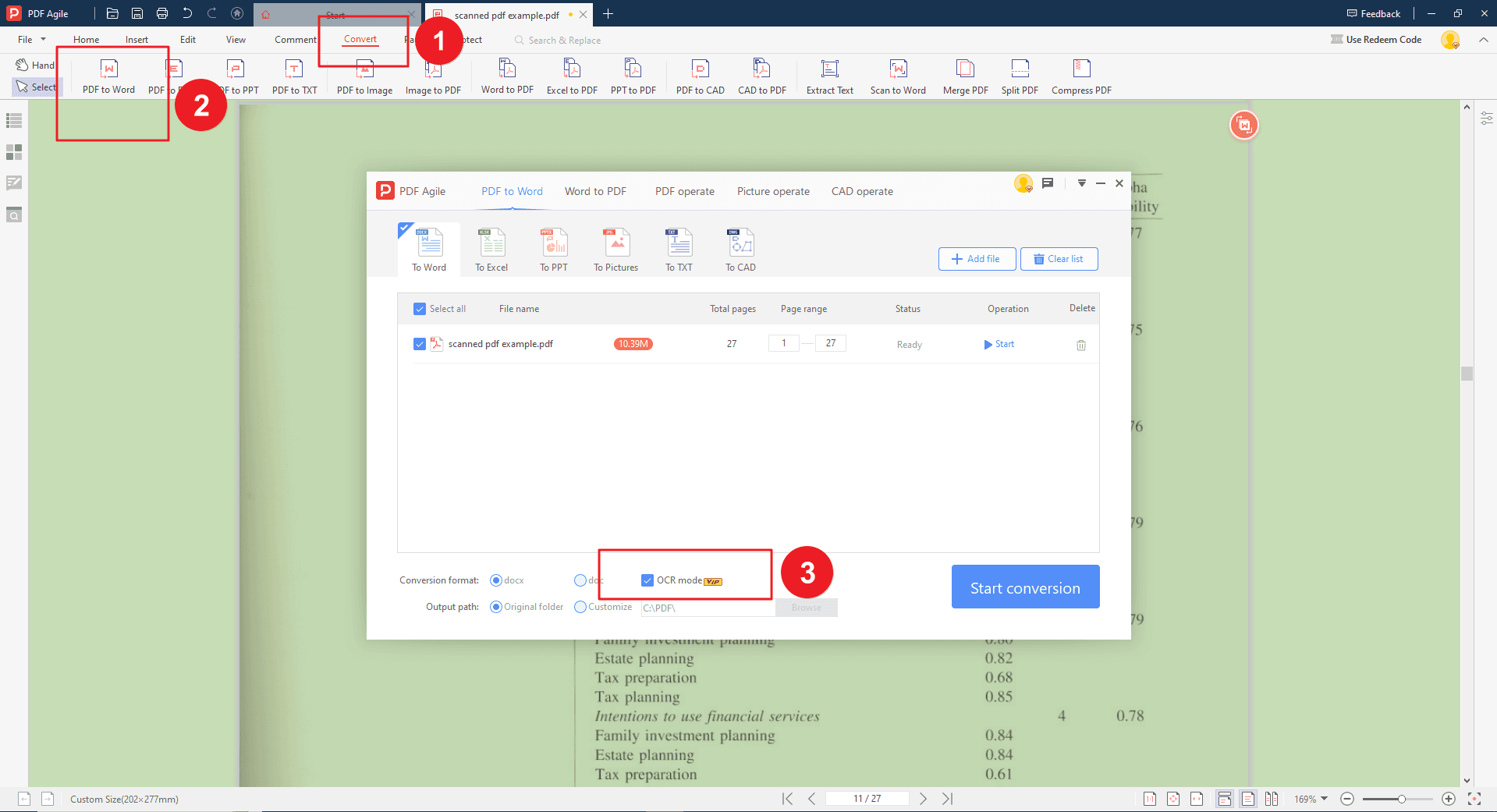This screenshot has height=812, width=1497.
Task: Click the PDF to Word toolbar icon
Action: tap(108, 76)
